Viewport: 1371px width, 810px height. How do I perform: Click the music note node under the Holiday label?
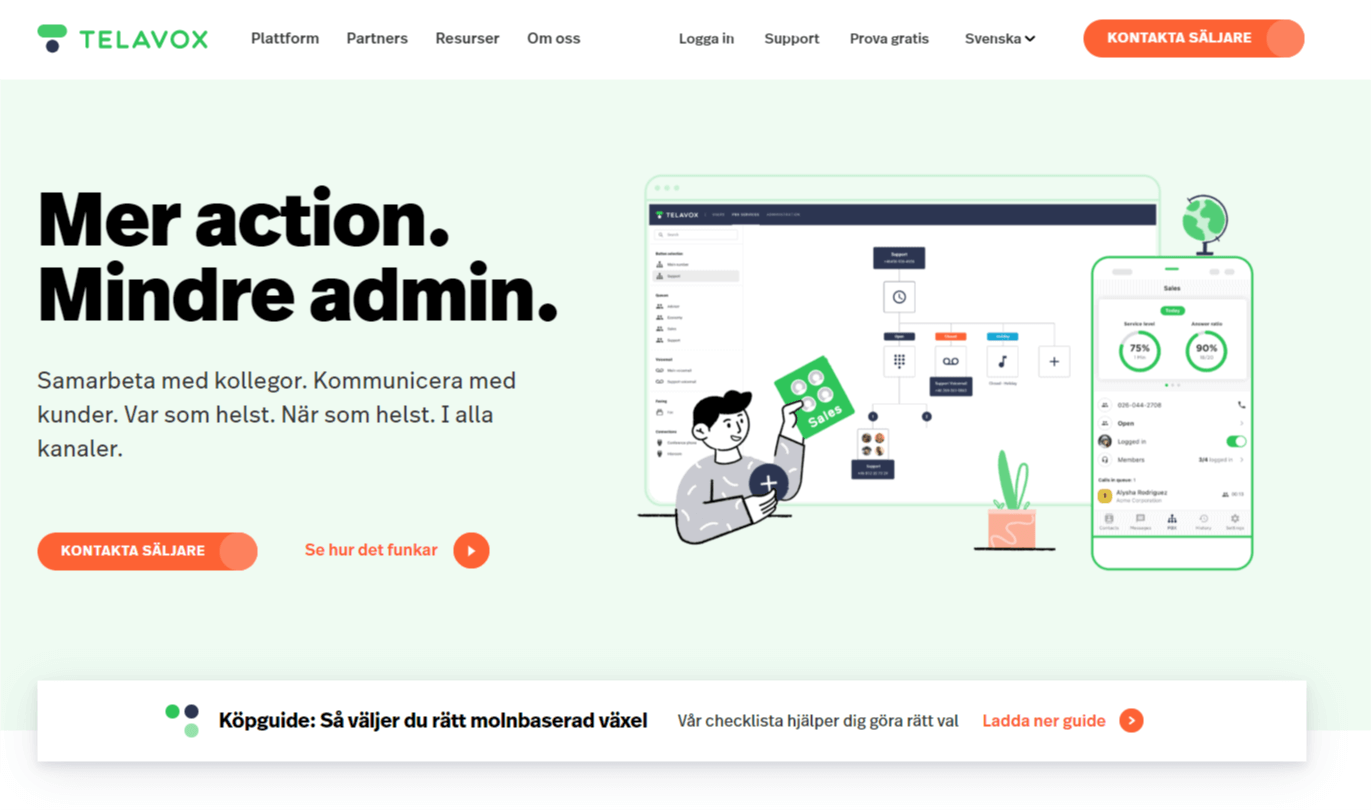pos(1002,361)
